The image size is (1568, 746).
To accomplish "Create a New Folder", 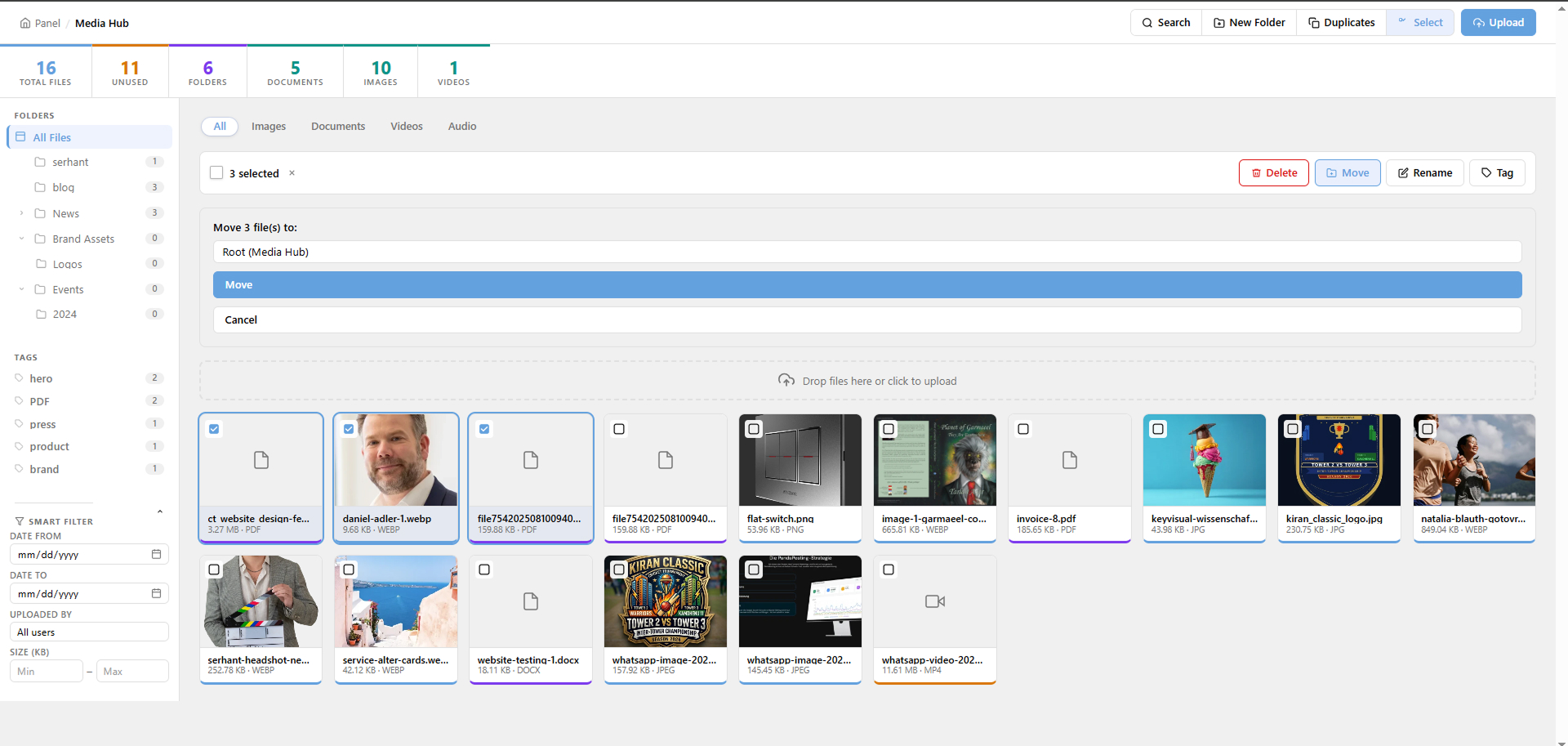I will point(1249,23).
